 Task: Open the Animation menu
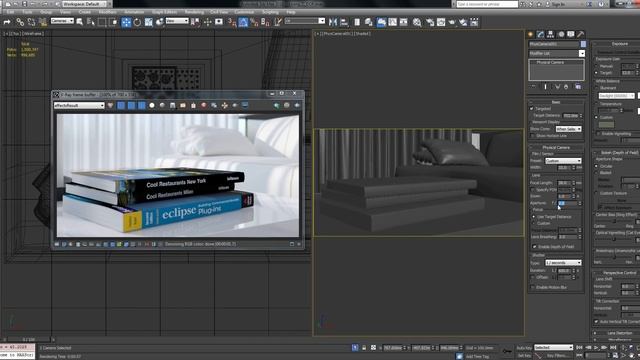pos(133,12)
